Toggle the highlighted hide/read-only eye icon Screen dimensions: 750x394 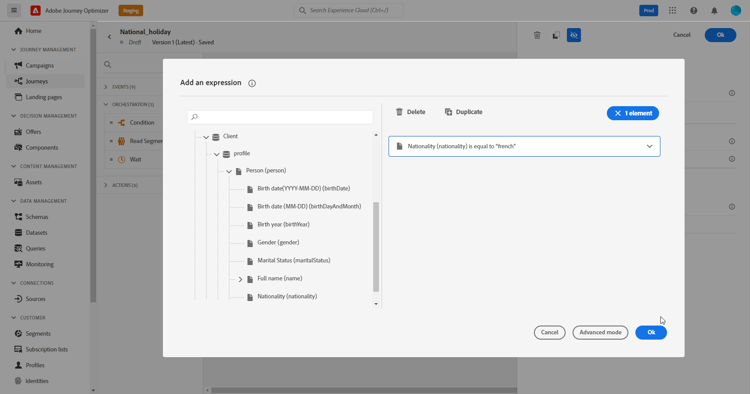(574, 35)
